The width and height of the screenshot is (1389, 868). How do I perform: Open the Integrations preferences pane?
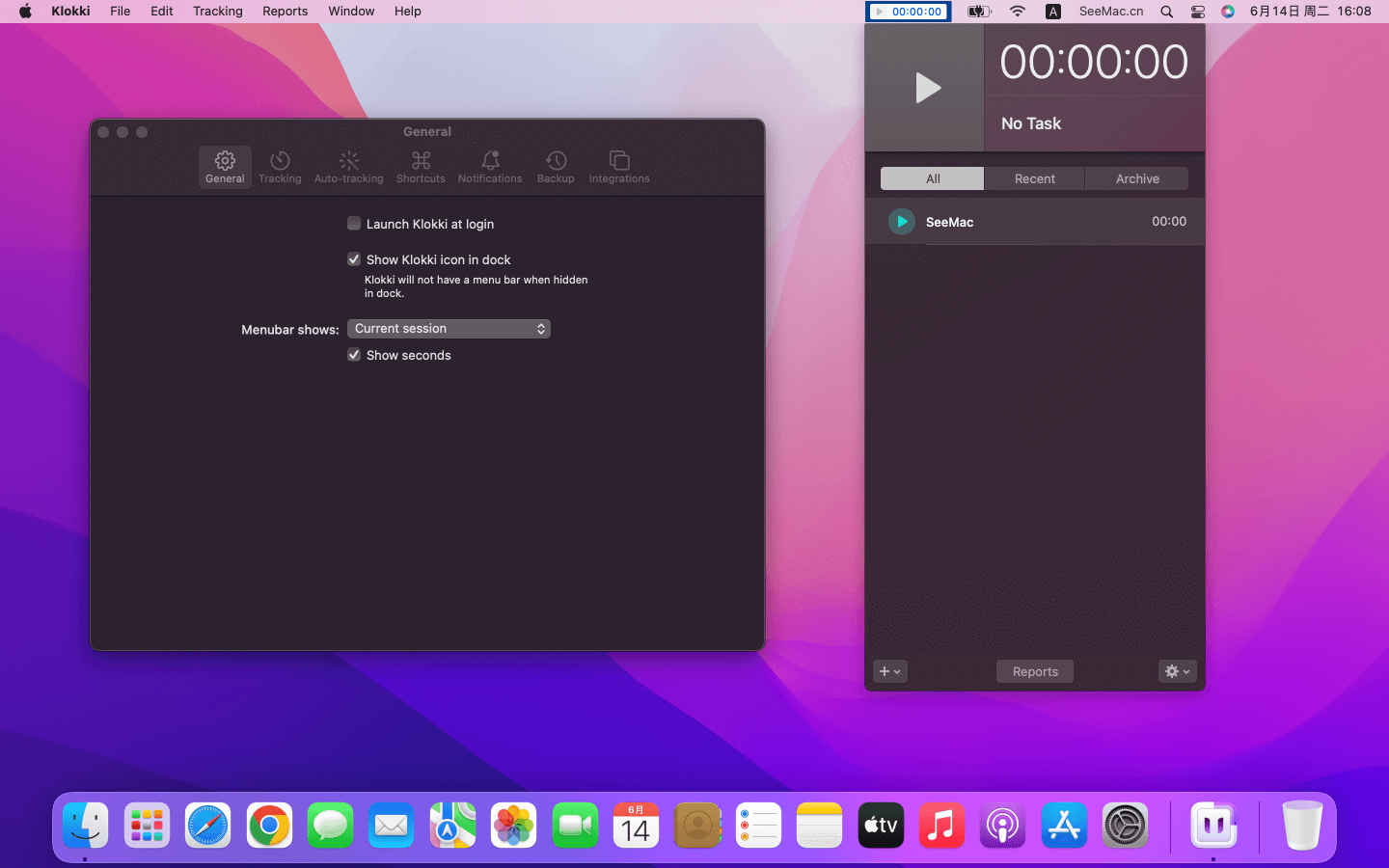619,166
